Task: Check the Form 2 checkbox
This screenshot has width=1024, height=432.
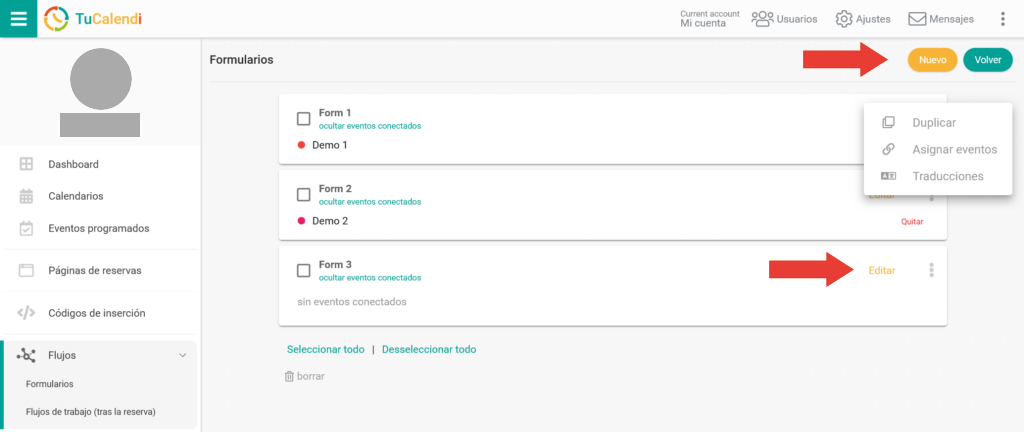Action: pos(304,194)
